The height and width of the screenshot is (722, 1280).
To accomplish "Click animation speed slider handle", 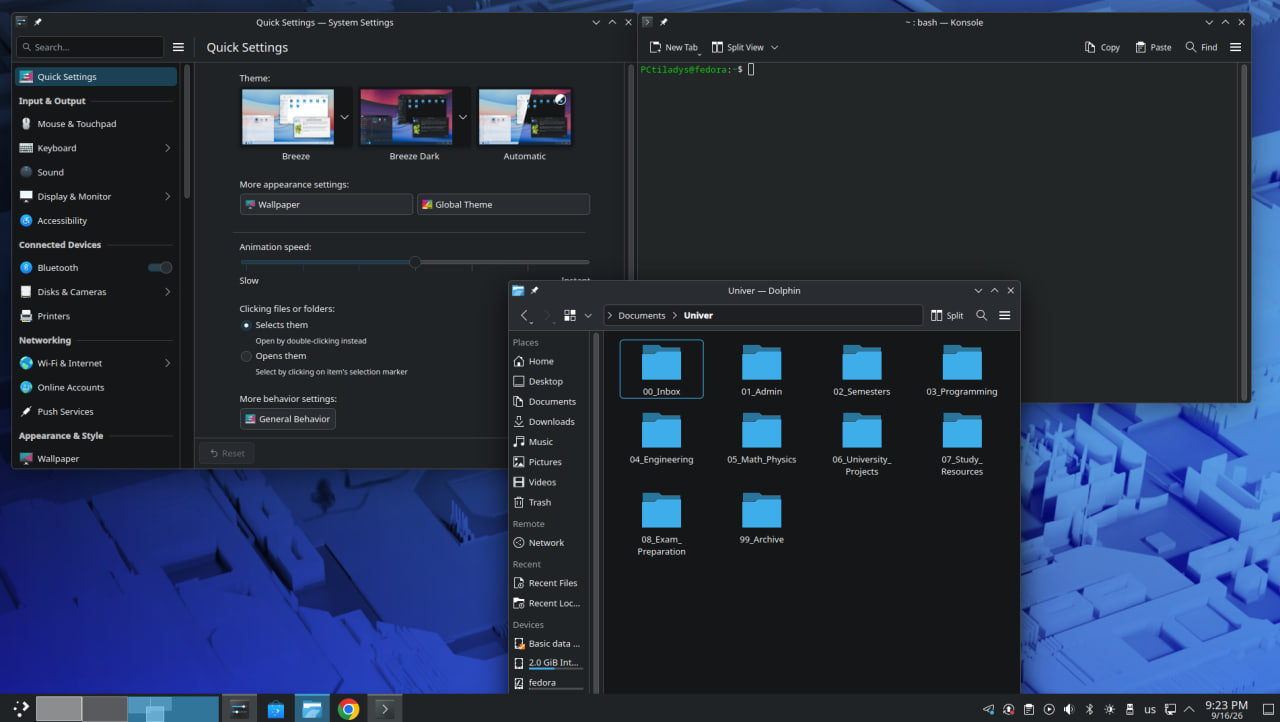I will [415, 262].
